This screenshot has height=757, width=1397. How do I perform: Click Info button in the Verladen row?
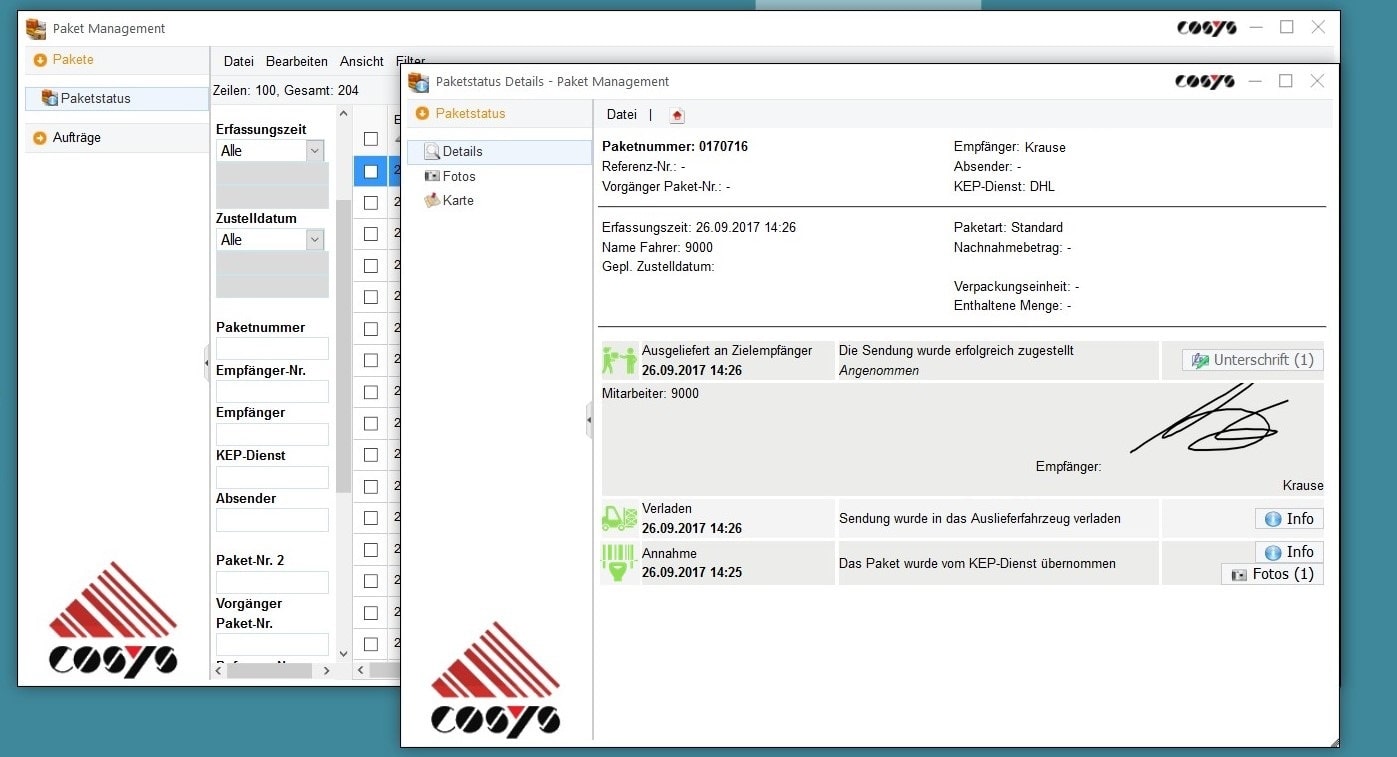coord(1289,519)
